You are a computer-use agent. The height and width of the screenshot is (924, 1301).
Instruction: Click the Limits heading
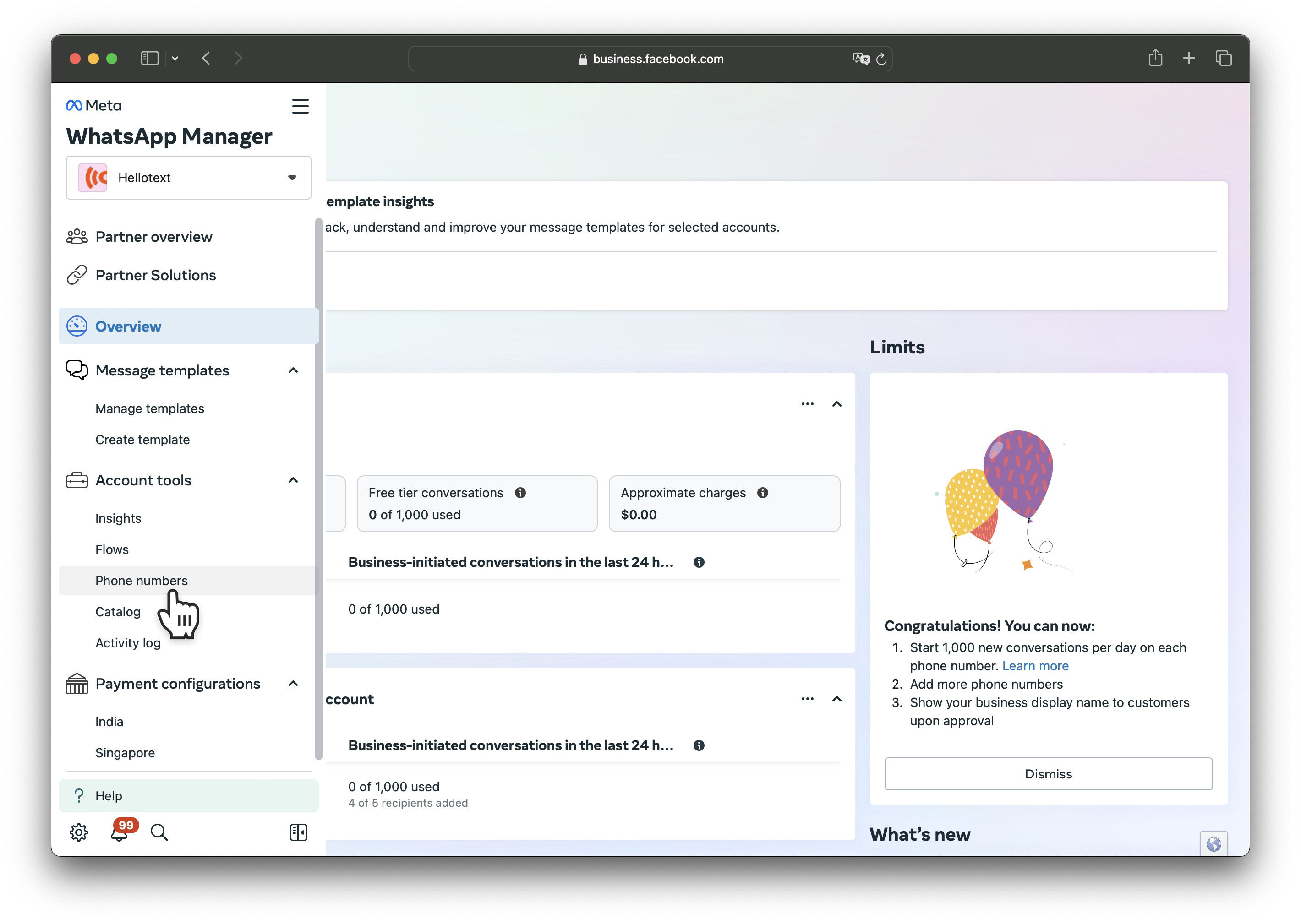pyautogui.click(x=897, y=347)
